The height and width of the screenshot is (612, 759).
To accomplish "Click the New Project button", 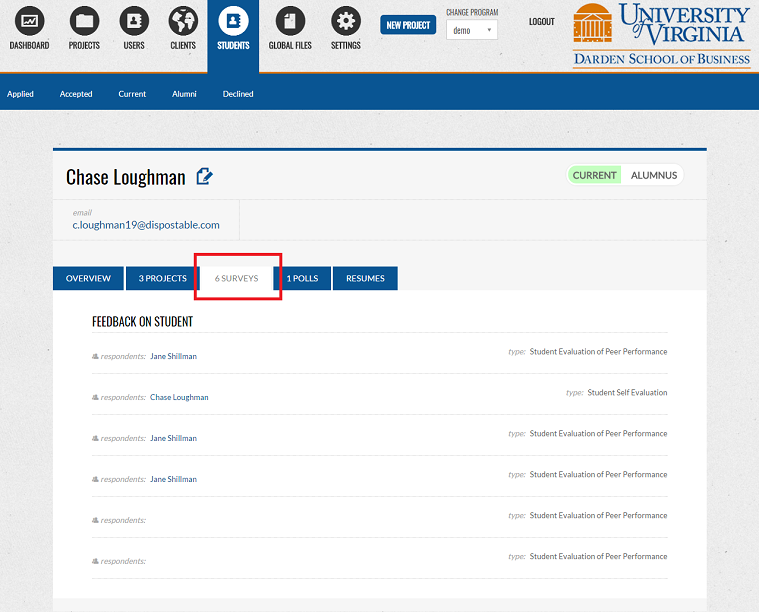I will [x=408, y=25].
